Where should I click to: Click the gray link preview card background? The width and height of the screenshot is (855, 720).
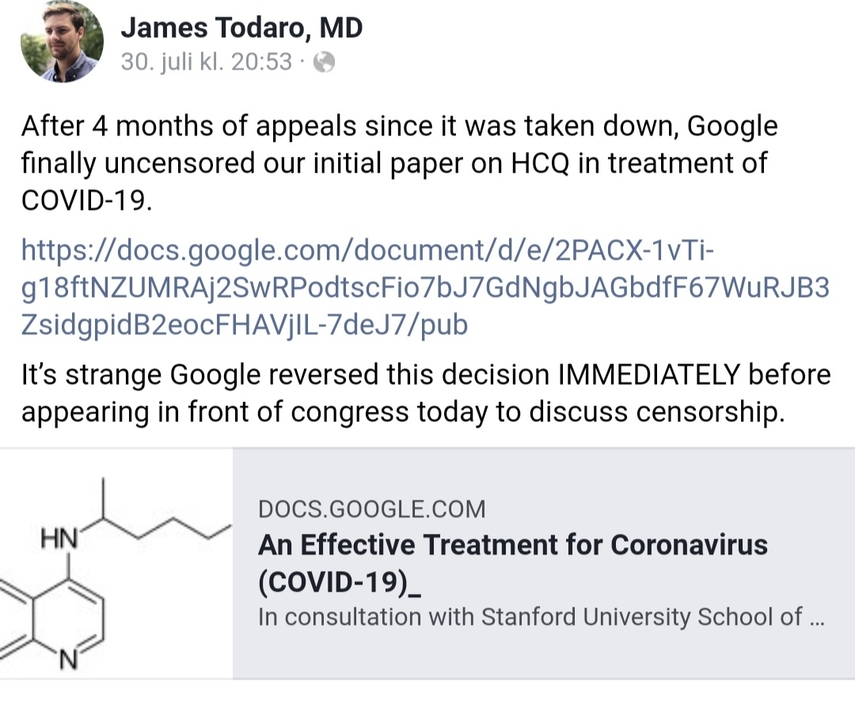544,564
